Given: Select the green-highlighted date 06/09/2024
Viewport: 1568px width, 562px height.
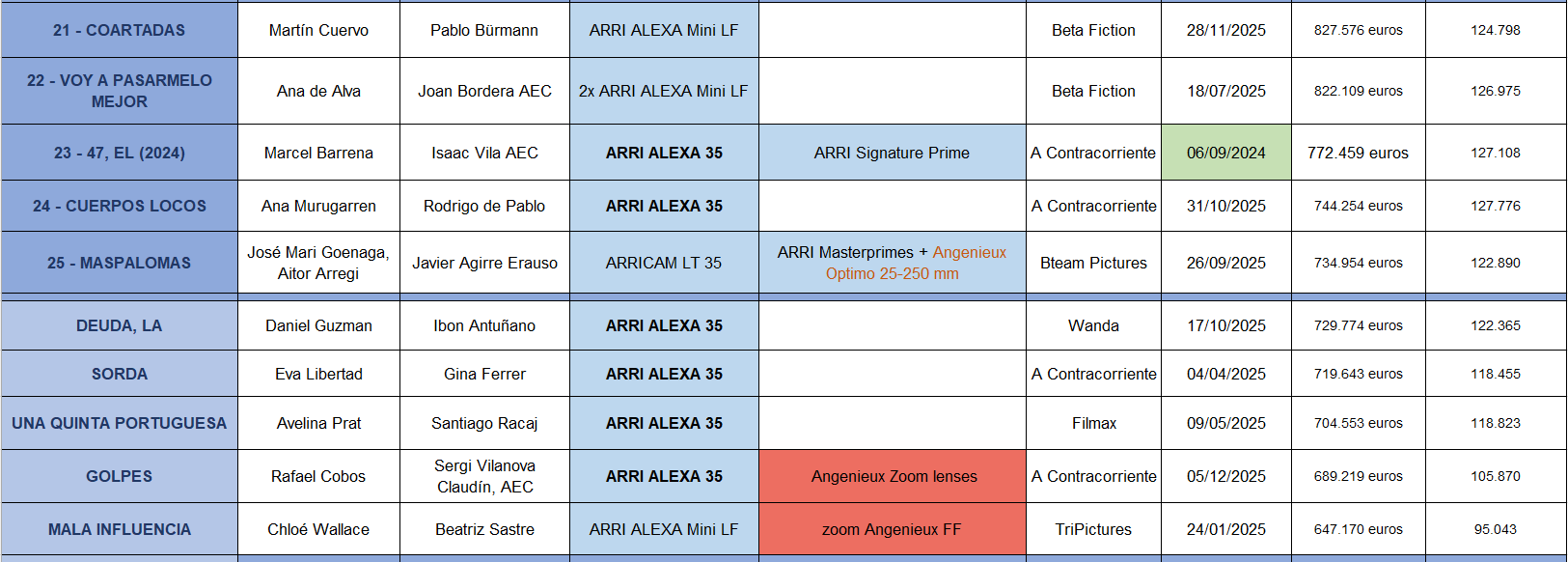Looking at the screenshot, I should (x=1225, y=153).
